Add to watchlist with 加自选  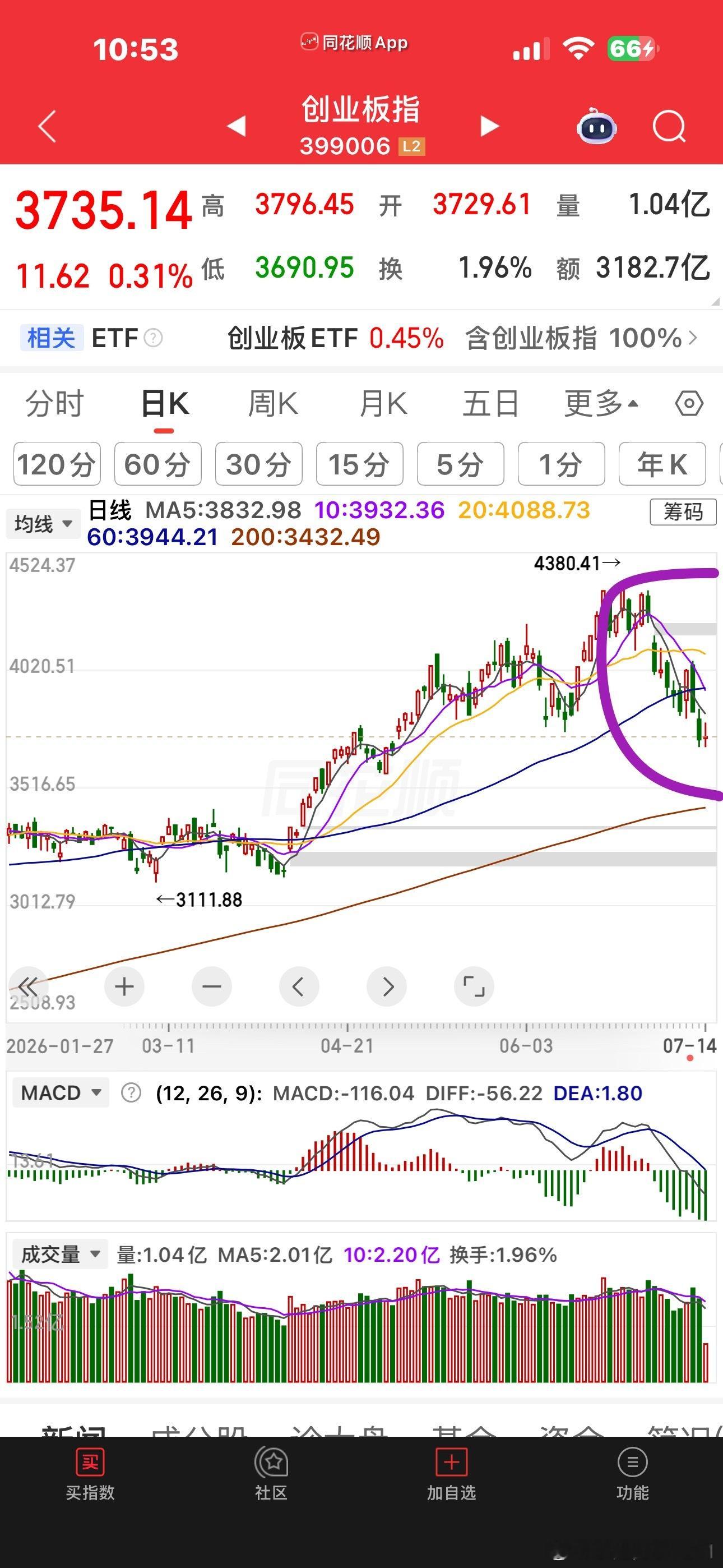[x=451, y=1474]
